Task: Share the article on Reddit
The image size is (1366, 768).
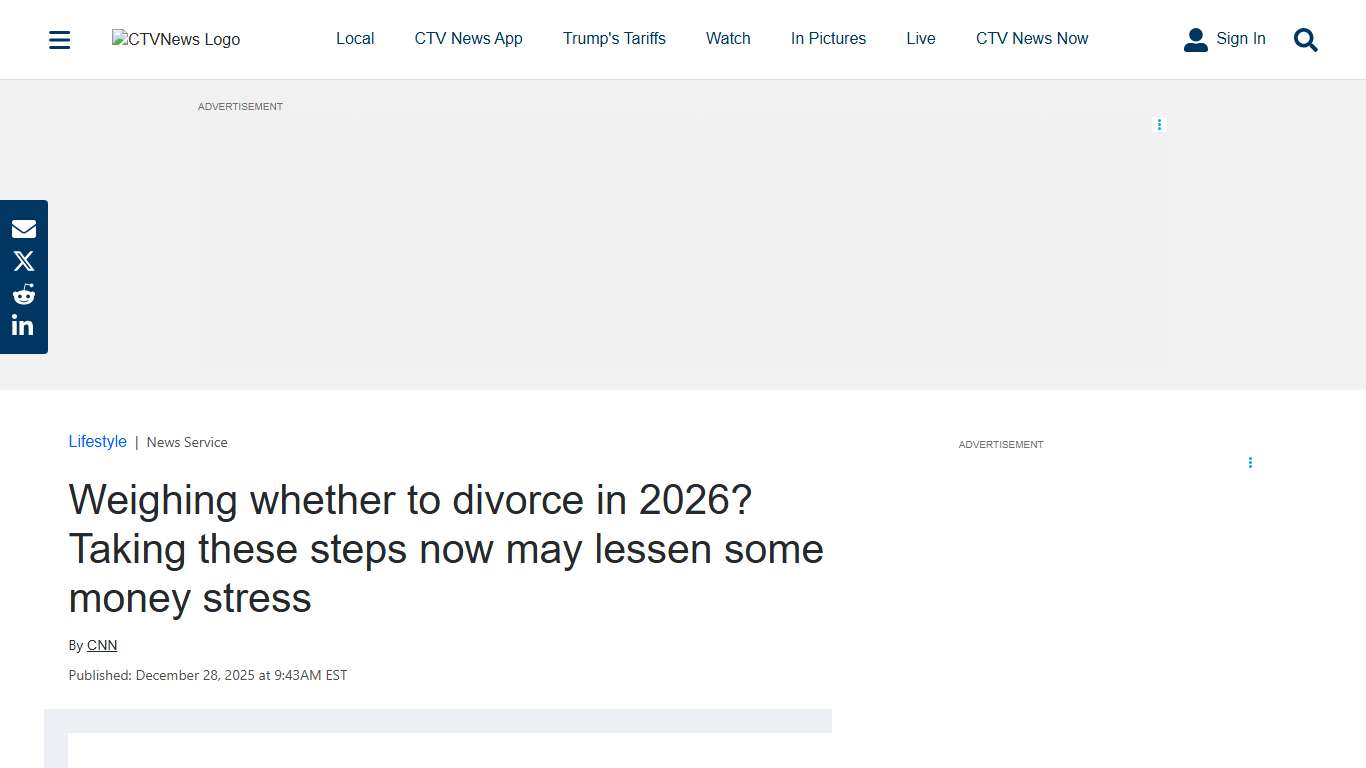Action: 23,293
